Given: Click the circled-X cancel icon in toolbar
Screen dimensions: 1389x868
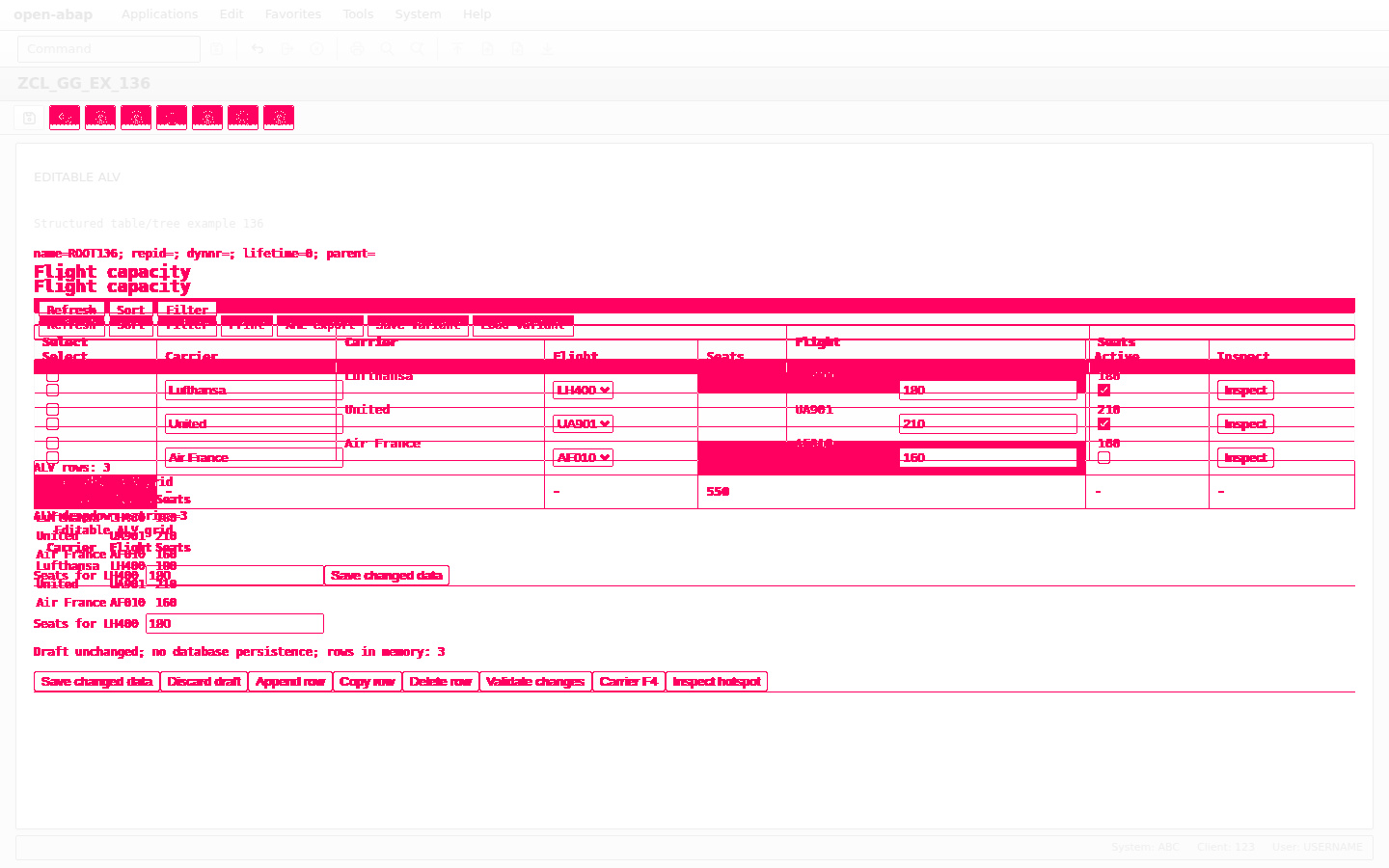Looking at the screenshot, I should (316, 49).
